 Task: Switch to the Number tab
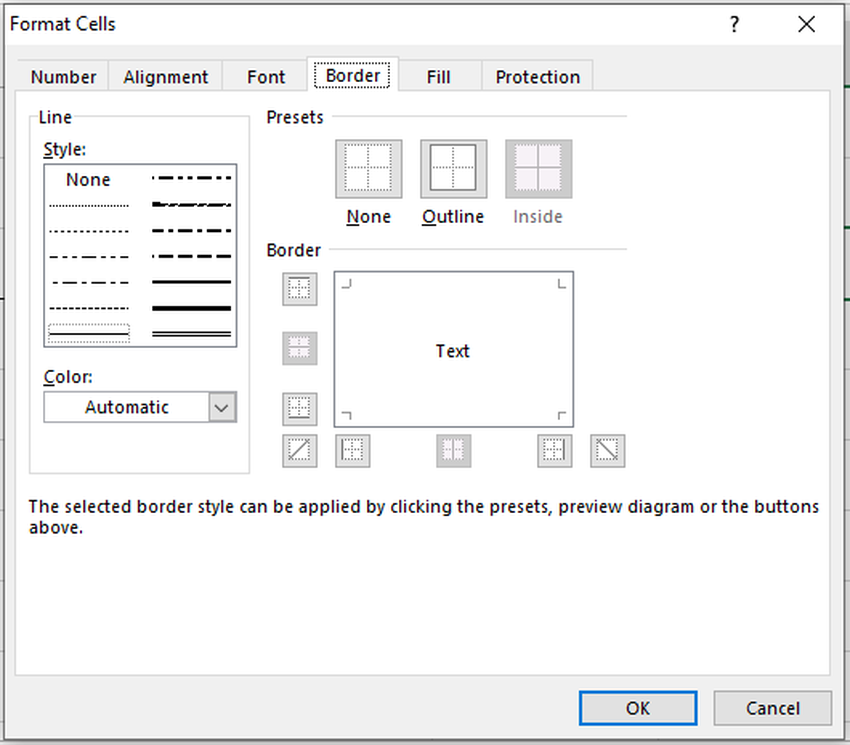click(64, 77)
